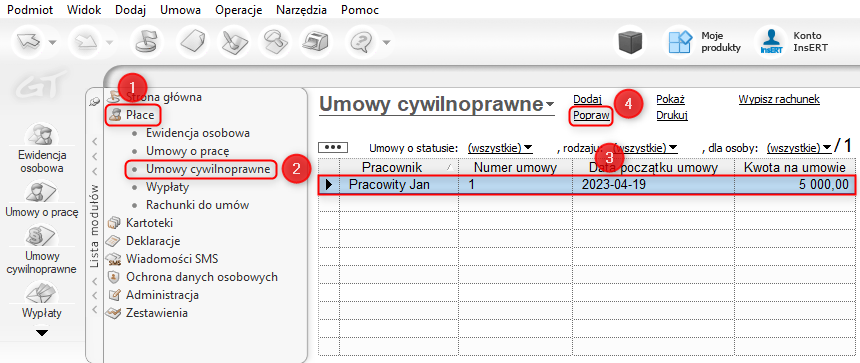This screenshot has height=363, width=860.
Task: Click the Wypłaty envelope shortcut icon
Action: (42, 292)
